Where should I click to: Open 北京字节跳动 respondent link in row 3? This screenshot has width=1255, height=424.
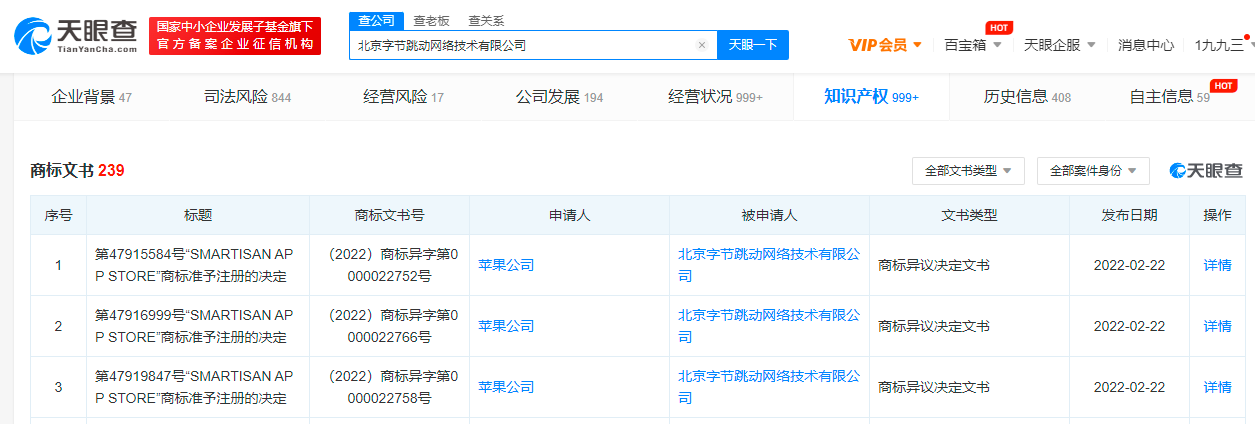[x=769, y=387]
